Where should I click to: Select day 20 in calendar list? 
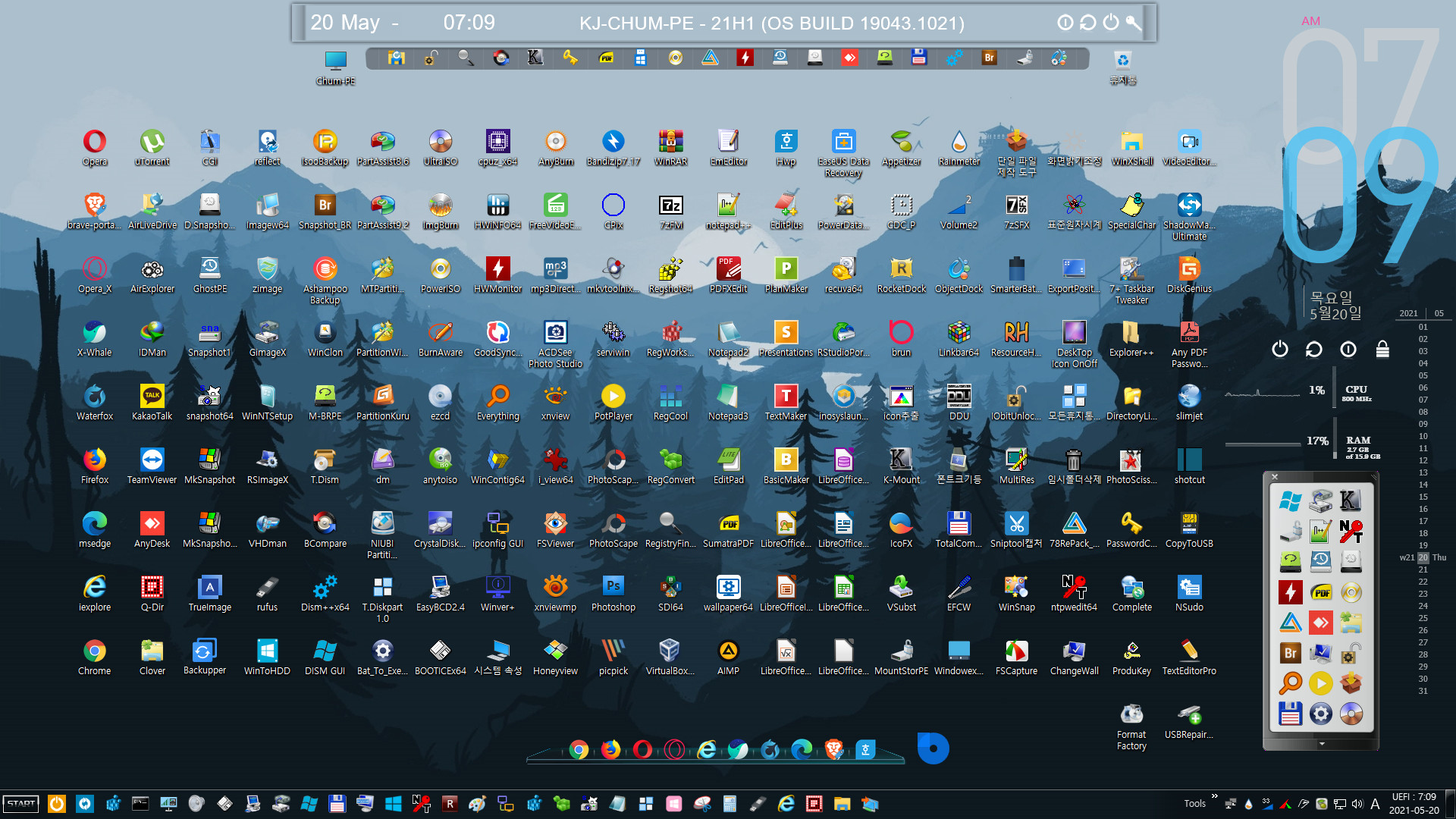pyautogui.click(x=1423, y=557)
